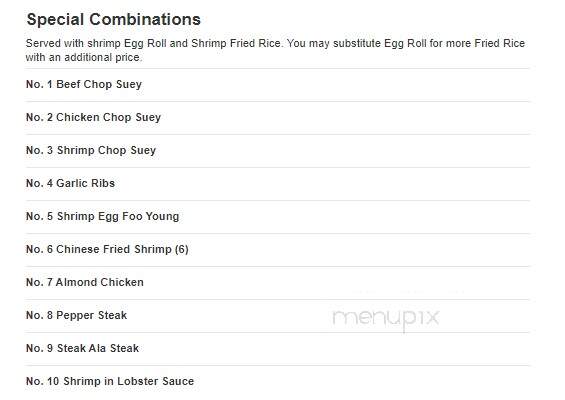
Task: Click the '(6)' after Chinese Fried Shrimp
Action: point(182,249)
